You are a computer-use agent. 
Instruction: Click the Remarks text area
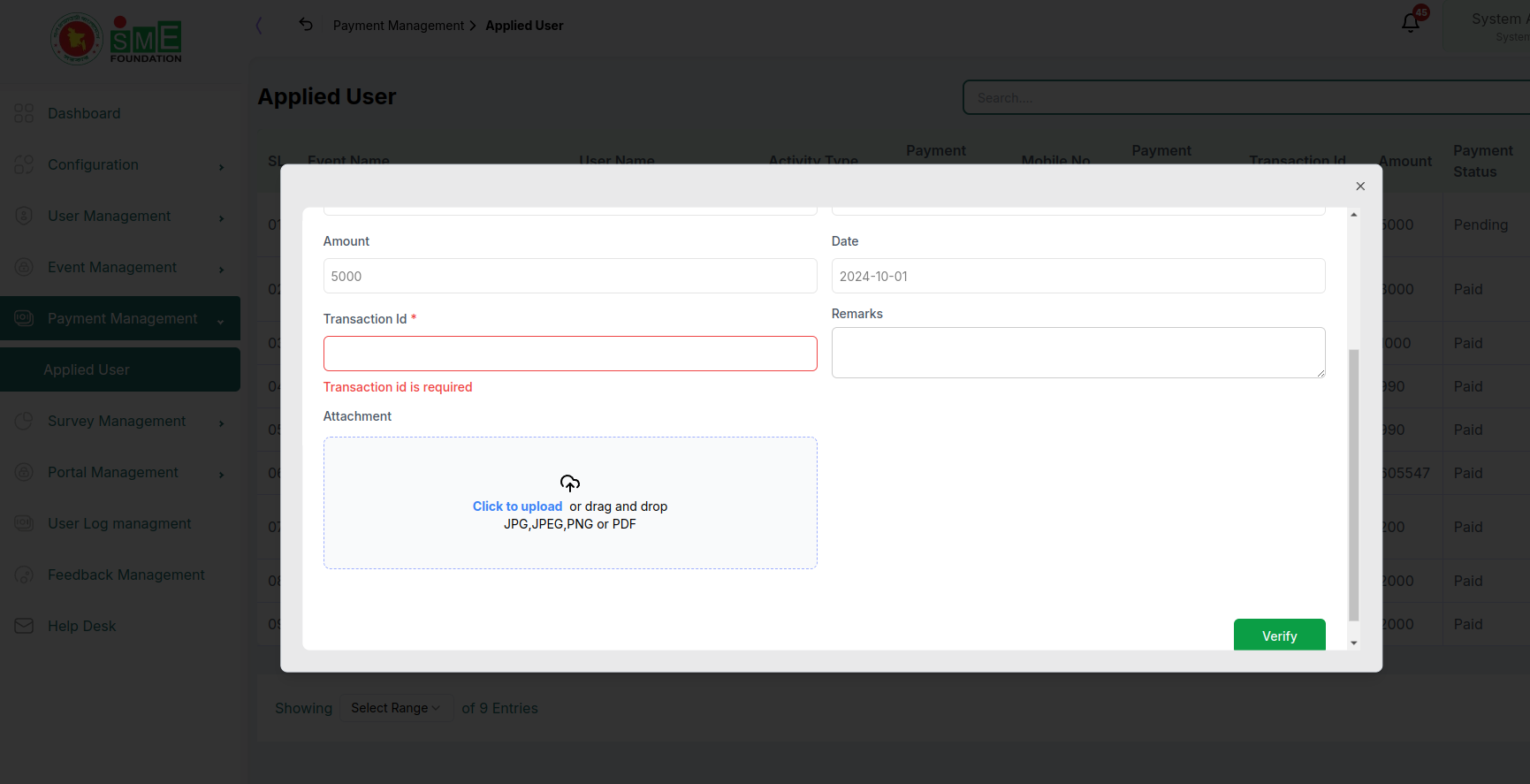(1078, 353)
